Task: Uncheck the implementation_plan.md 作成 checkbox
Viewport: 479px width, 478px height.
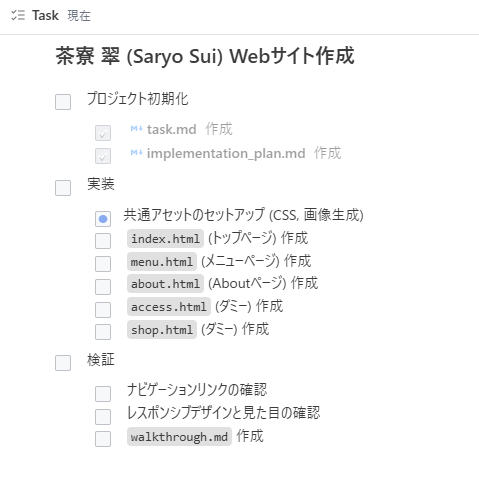Action: click(103, 156)
